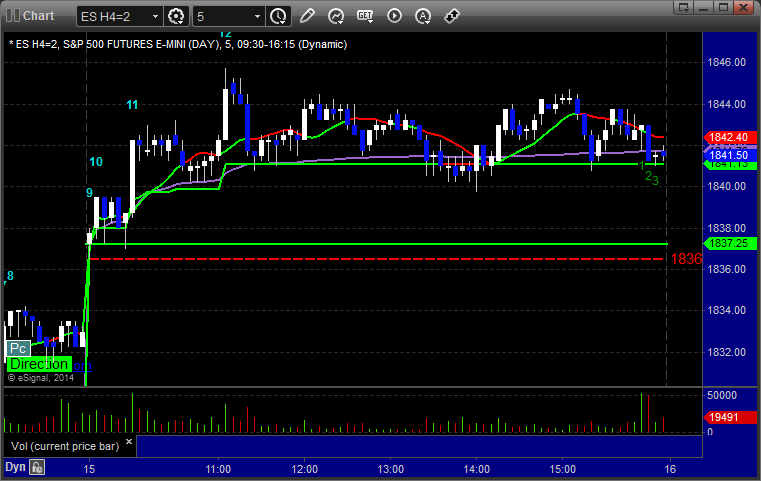761x481 pixels.
Task: Click the symbol link icon
Action: pos(452,16)
